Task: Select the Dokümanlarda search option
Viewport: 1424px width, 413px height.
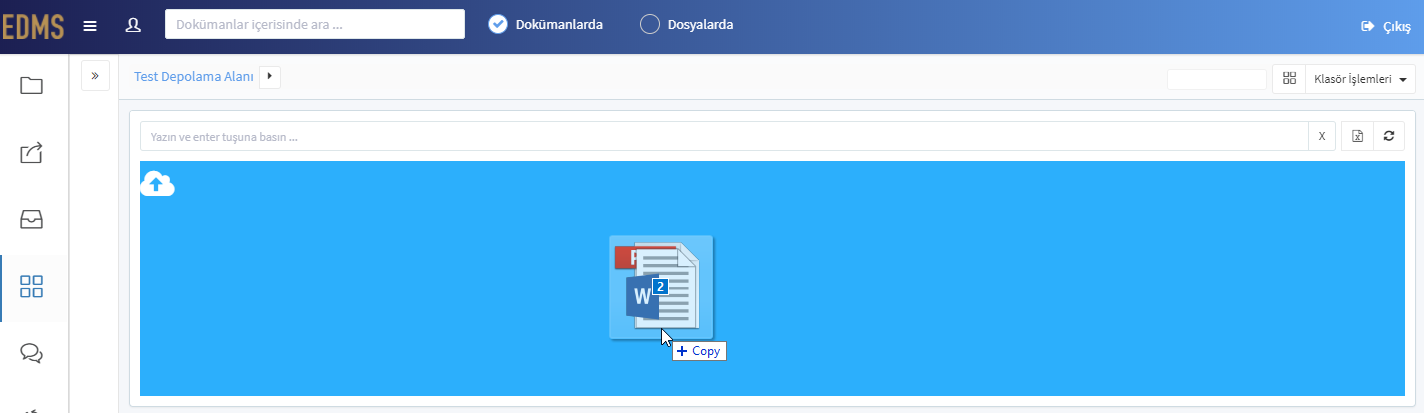Action: 546,25
